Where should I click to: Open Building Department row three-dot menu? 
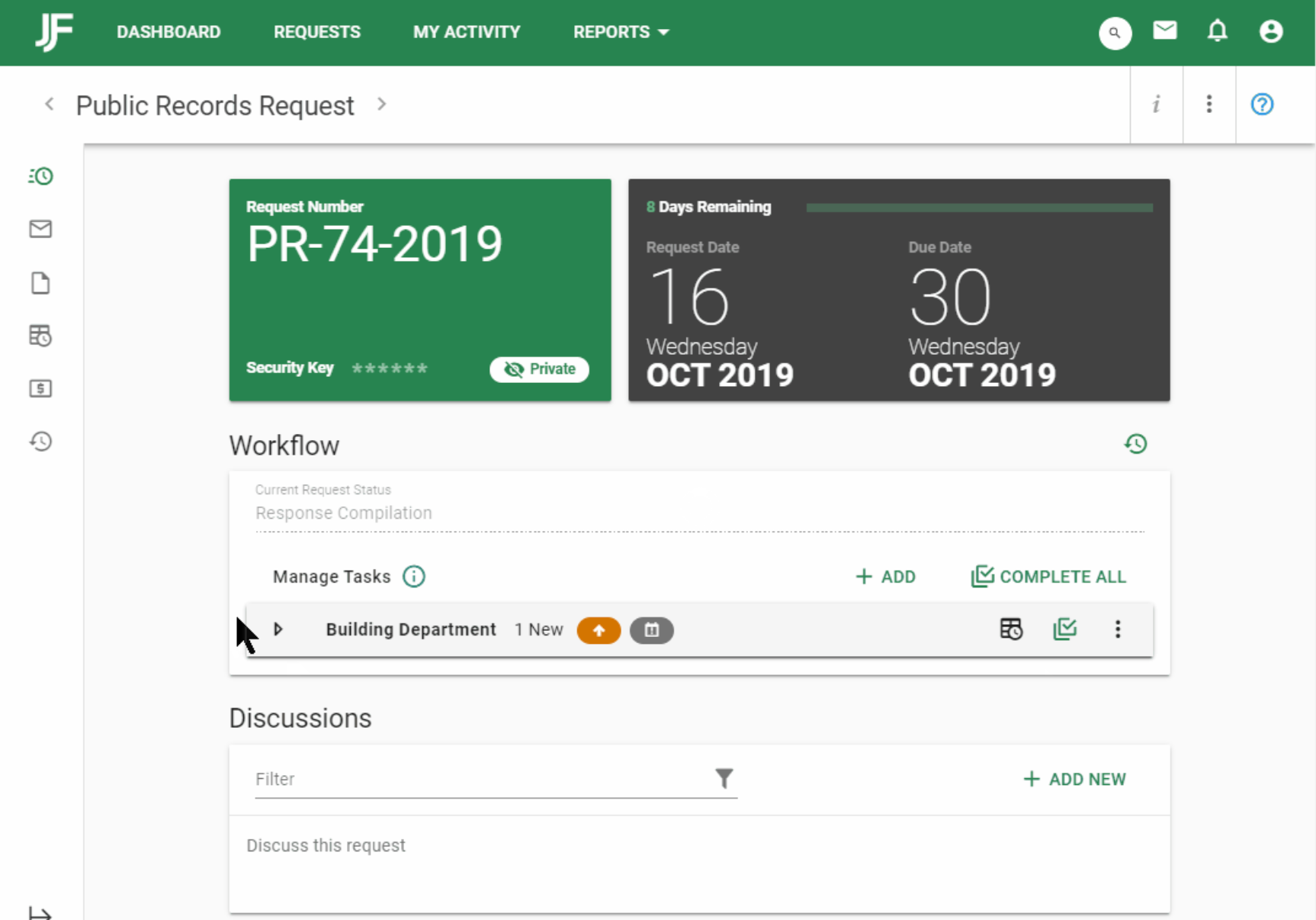[1118, 629]
